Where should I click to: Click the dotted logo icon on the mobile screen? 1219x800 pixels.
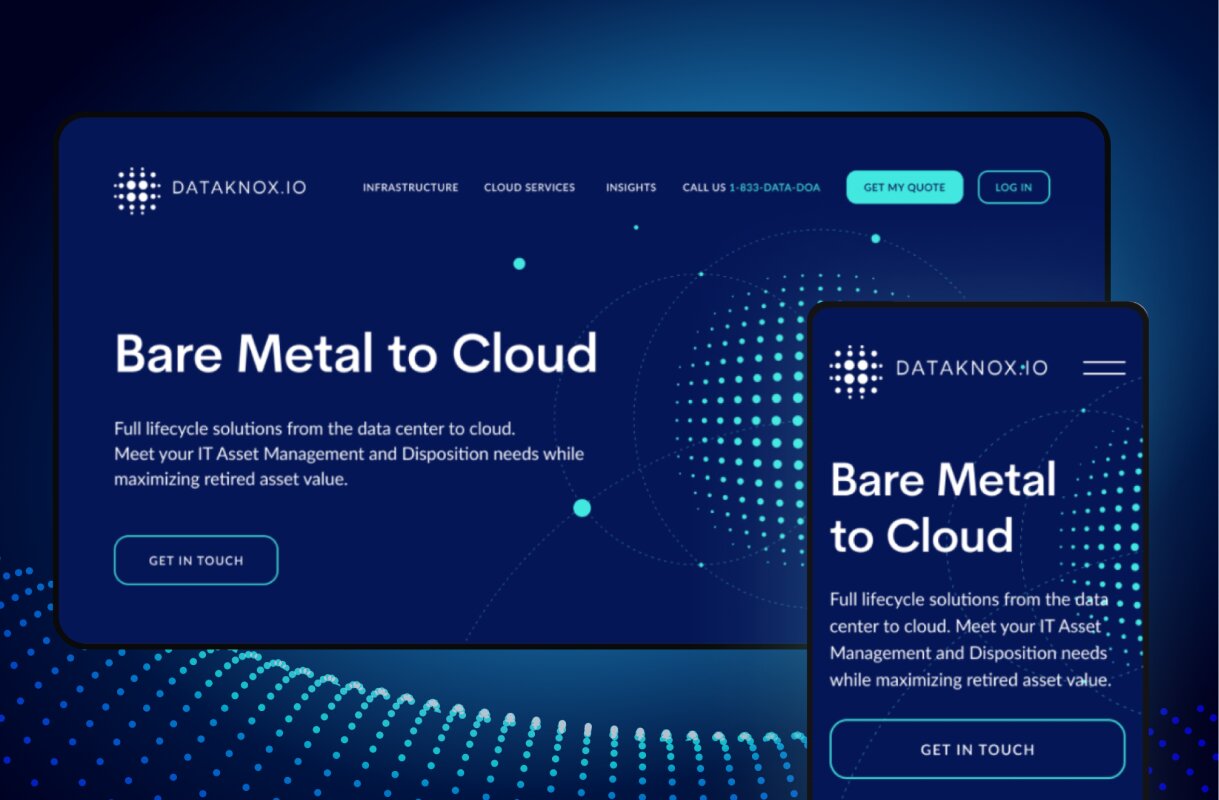(x=855, y=370)
